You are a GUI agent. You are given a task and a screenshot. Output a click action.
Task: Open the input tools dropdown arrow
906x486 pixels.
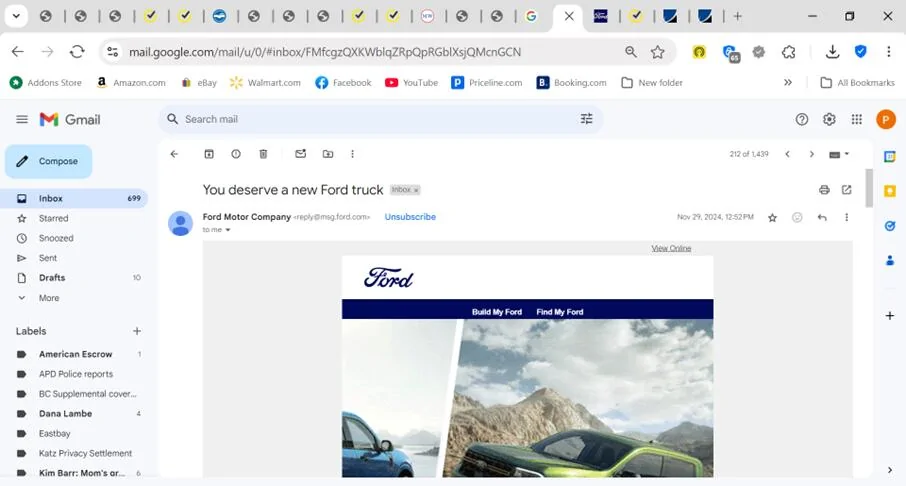point(846,154)
